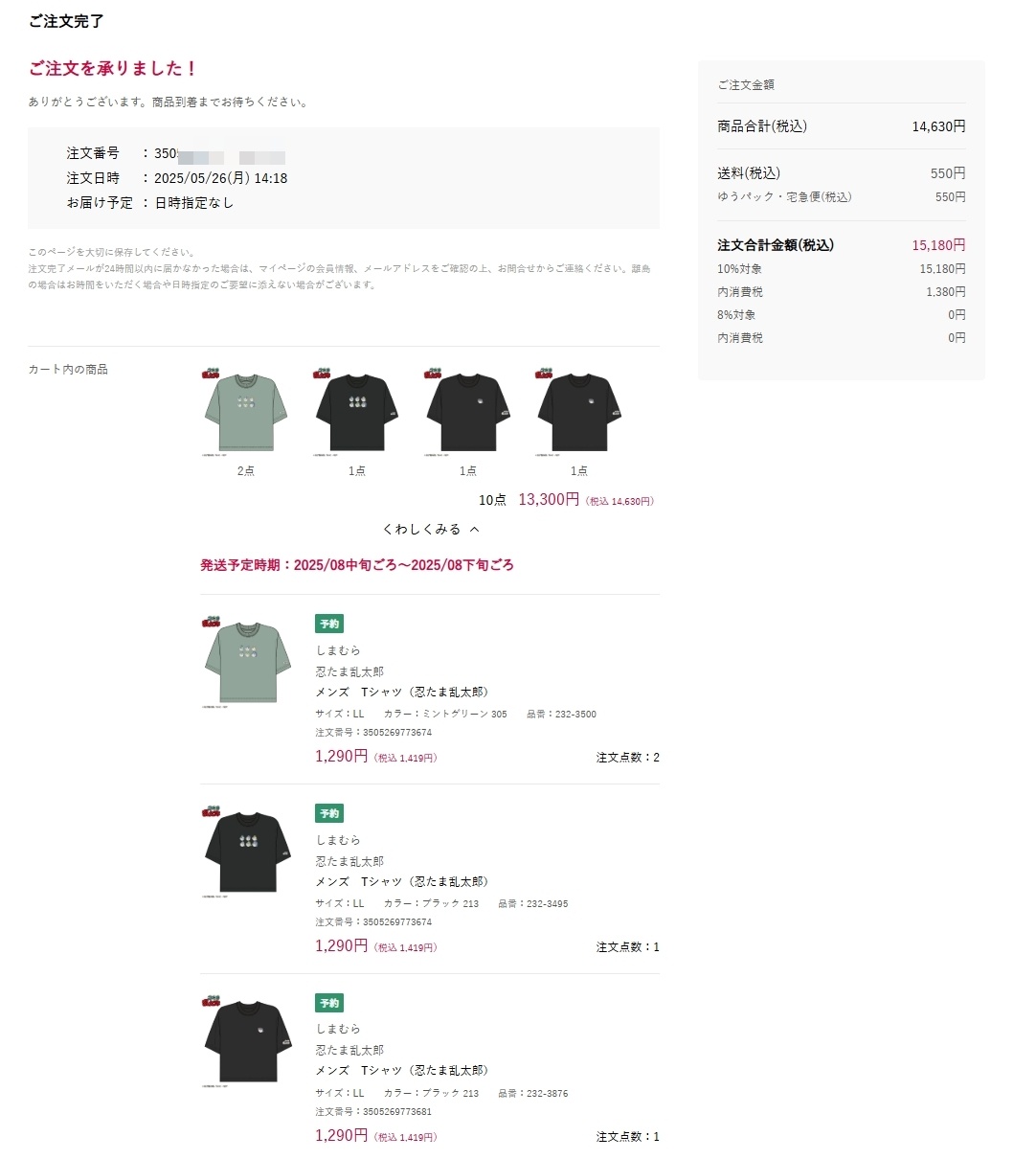Viewport: 1036px width, 1159px height.
Task: Click the chevron arrow beside くわしくみる
Action: click(474, 529)
